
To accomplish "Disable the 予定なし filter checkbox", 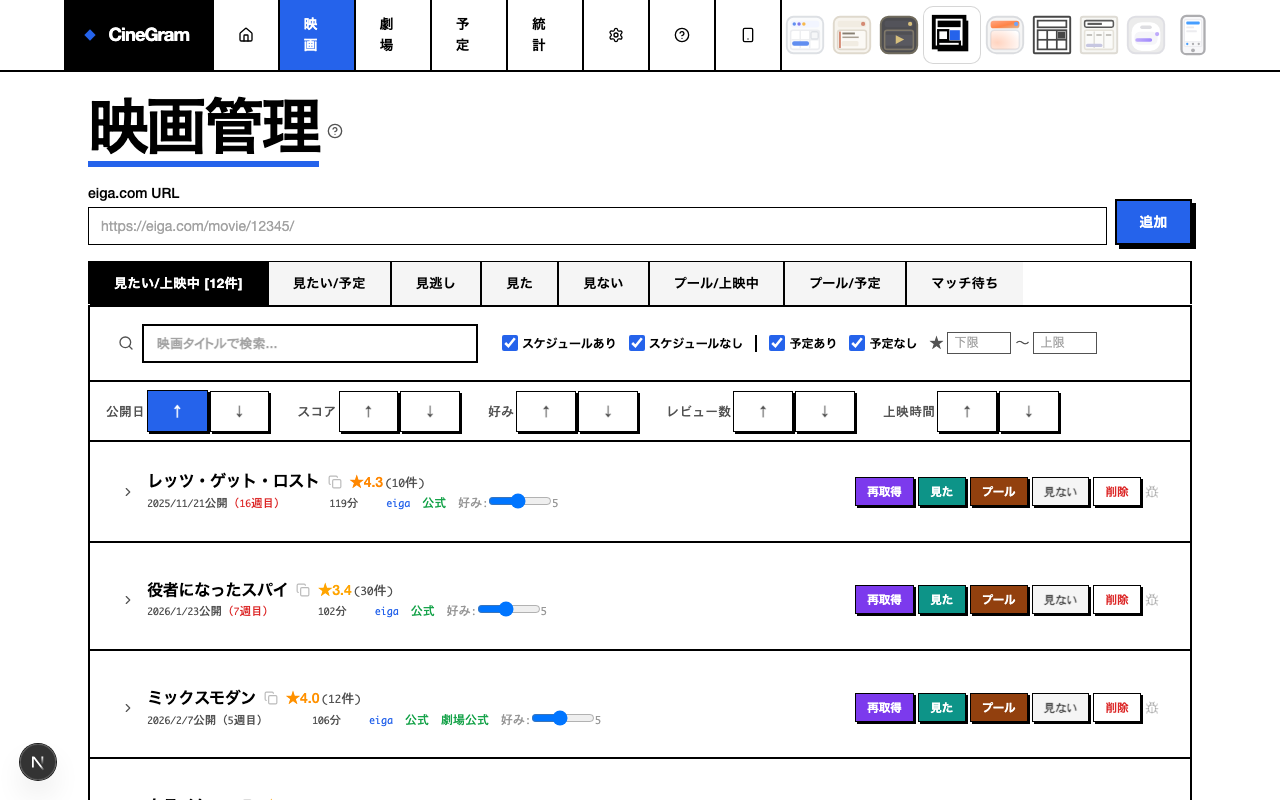I will [x=857, y=343].
